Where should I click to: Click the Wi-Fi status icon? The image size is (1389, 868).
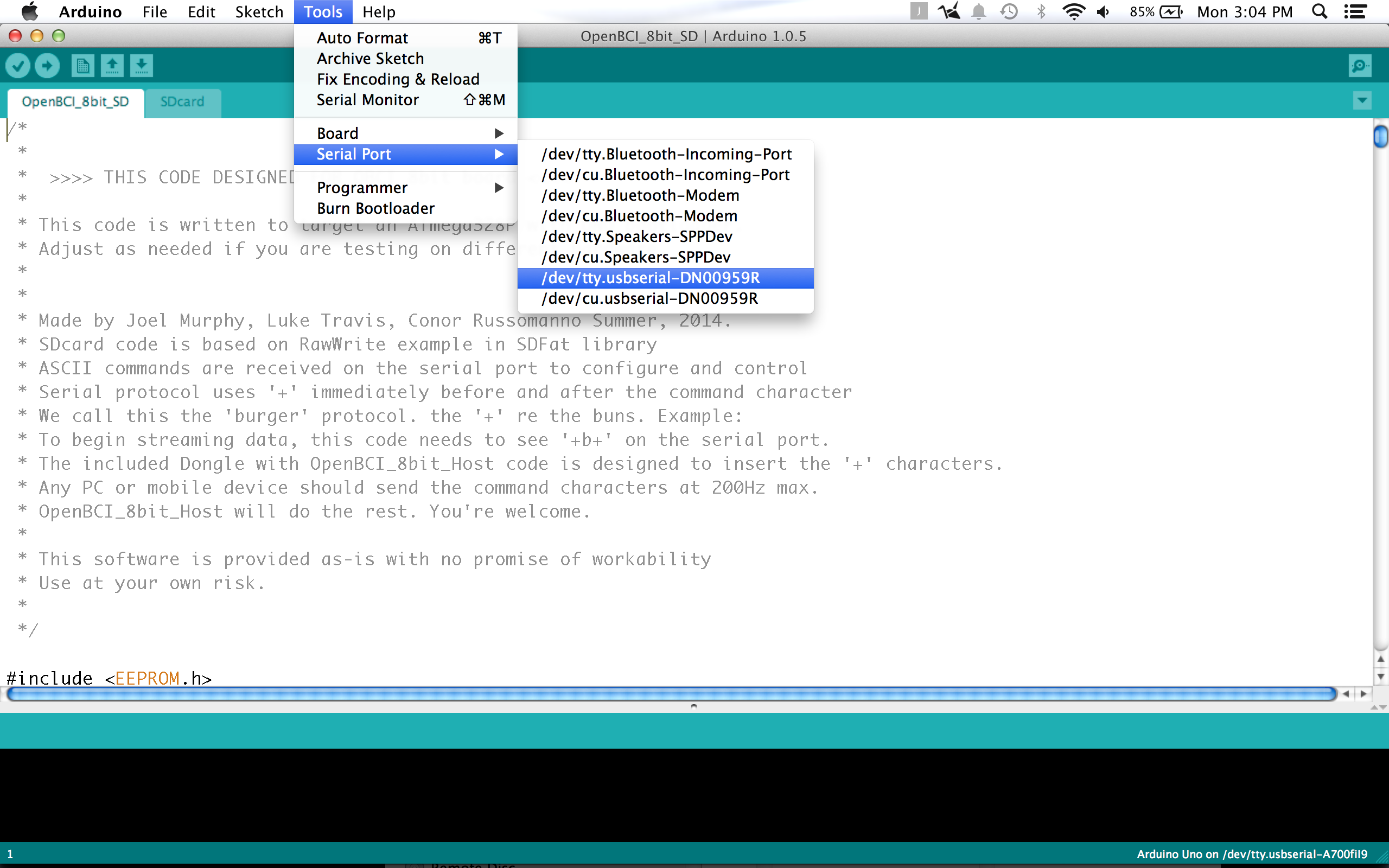(x=1073, y=12)
